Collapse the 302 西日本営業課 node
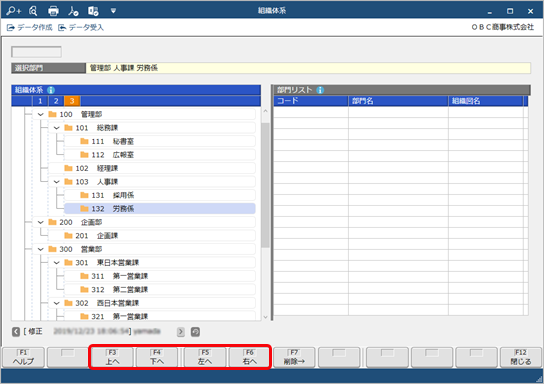 point(57,303)
